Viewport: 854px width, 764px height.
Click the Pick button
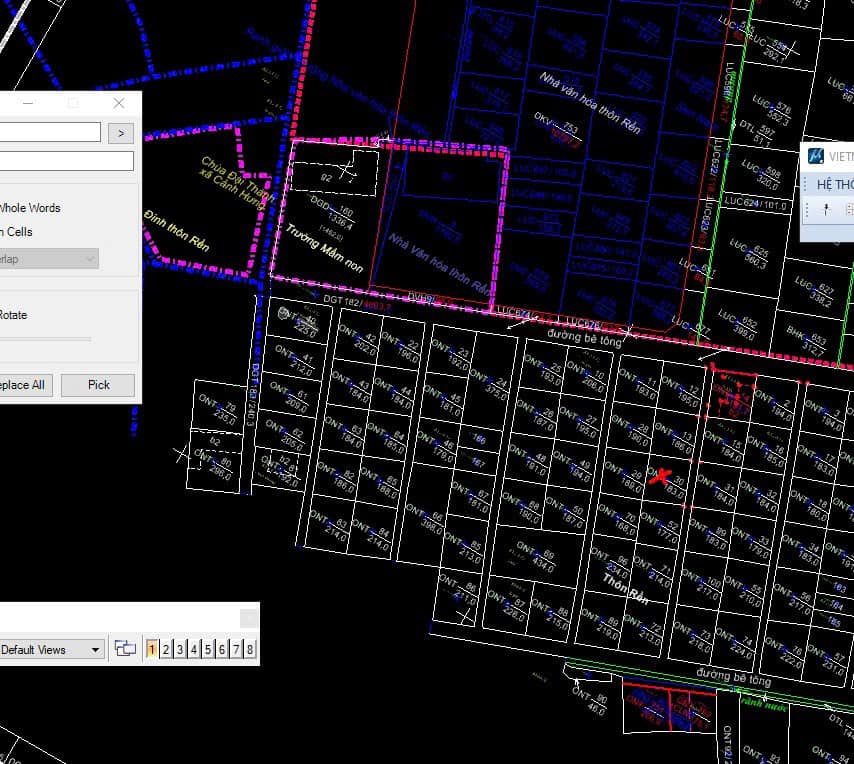98,385
